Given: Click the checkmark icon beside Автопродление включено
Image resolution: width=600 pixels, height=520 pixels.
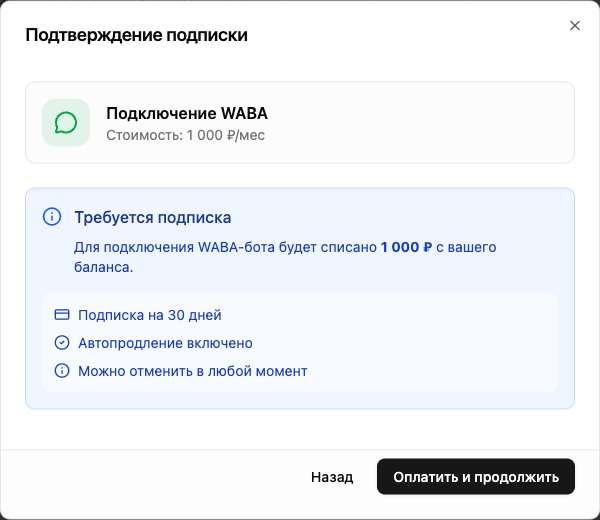Looking at the screenshot, I should pos(61,343).
